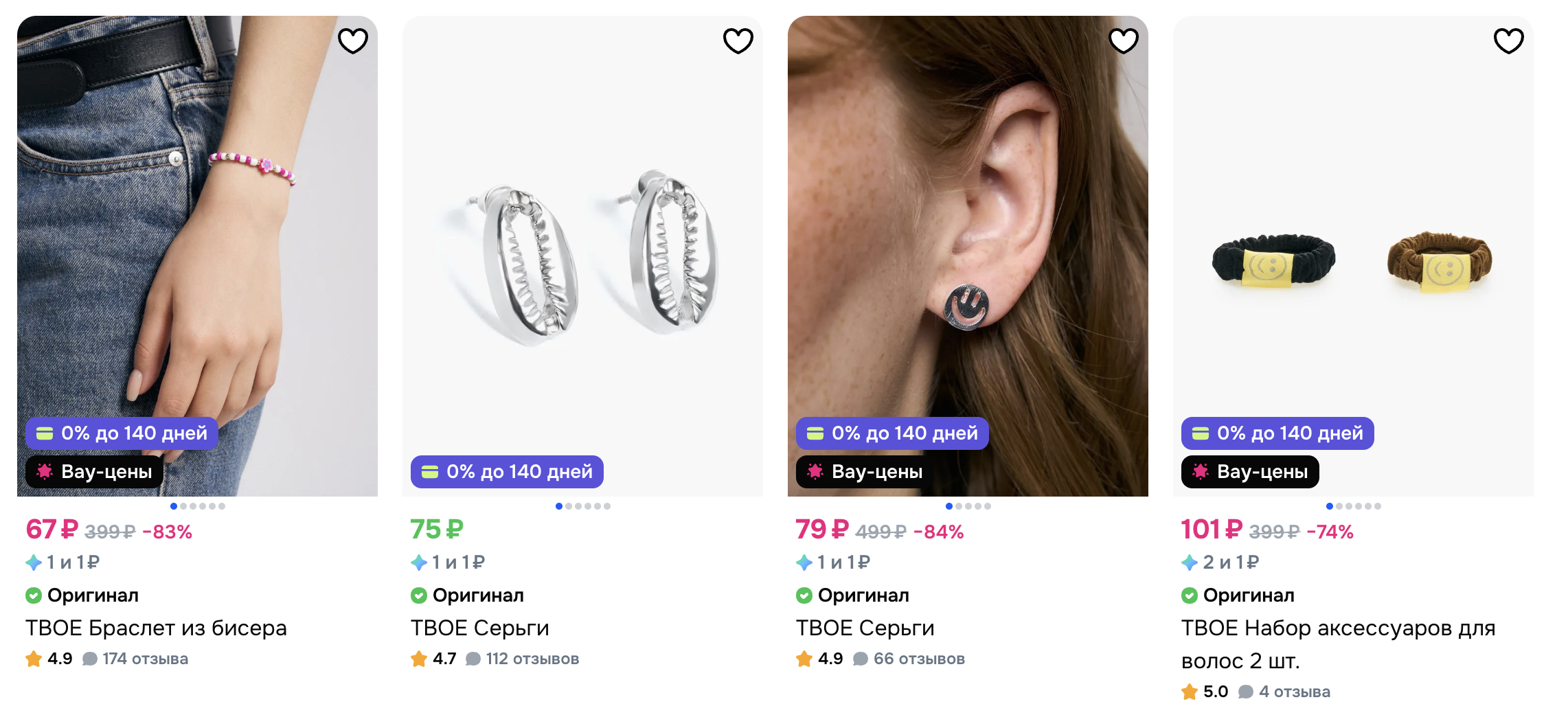The image size is (1568, 715).
Task: Click the ТВОЕ Браслет из бисера title
Action: 156,628
